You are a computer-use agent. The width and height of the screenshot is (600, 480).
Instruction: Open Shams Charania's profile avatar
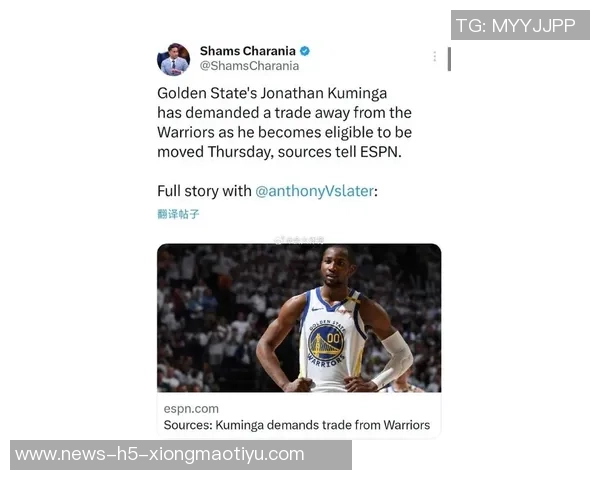173,59
